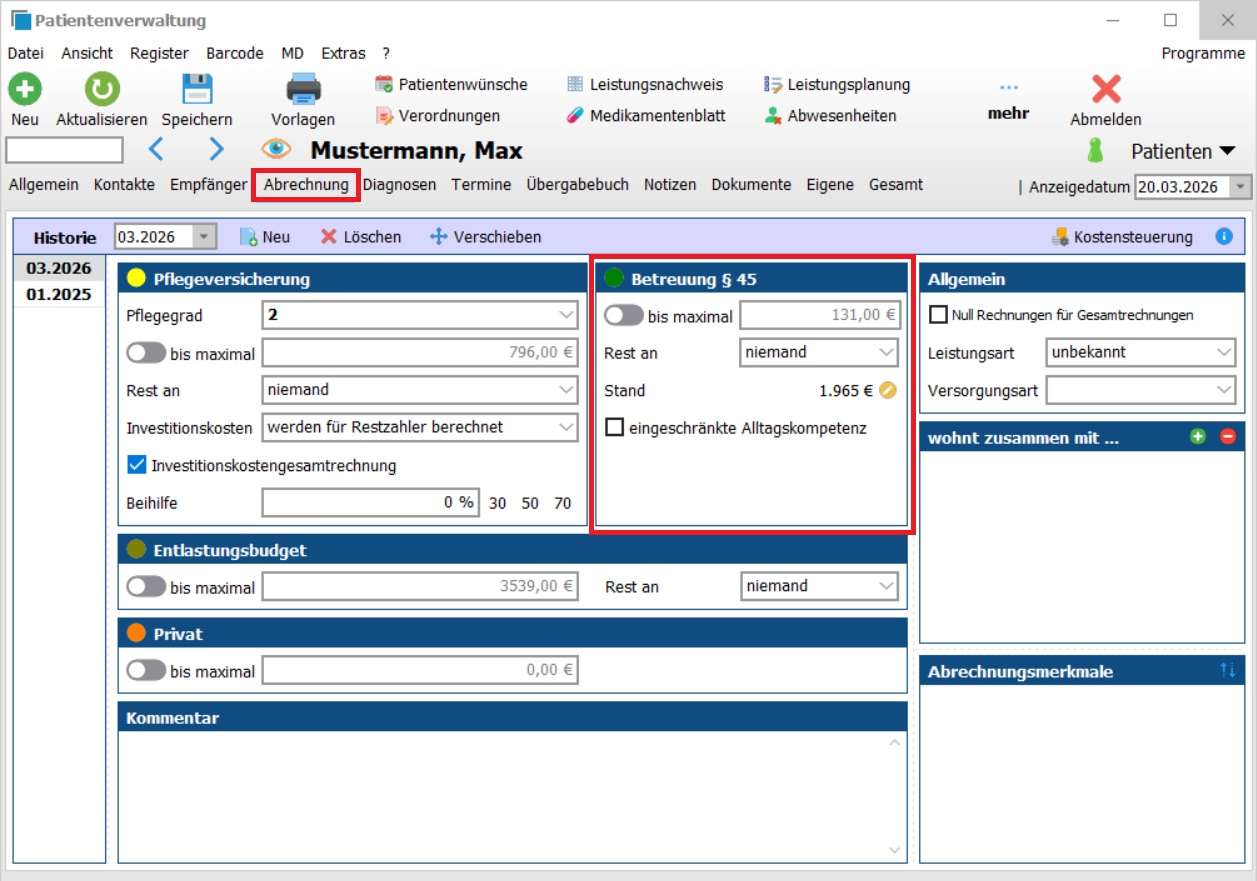The height and width of the screenshot is (881, 1257).
Task: Click the green plus in 'wohnt zusammen mit'
Action: click(x=1198, y=437)
